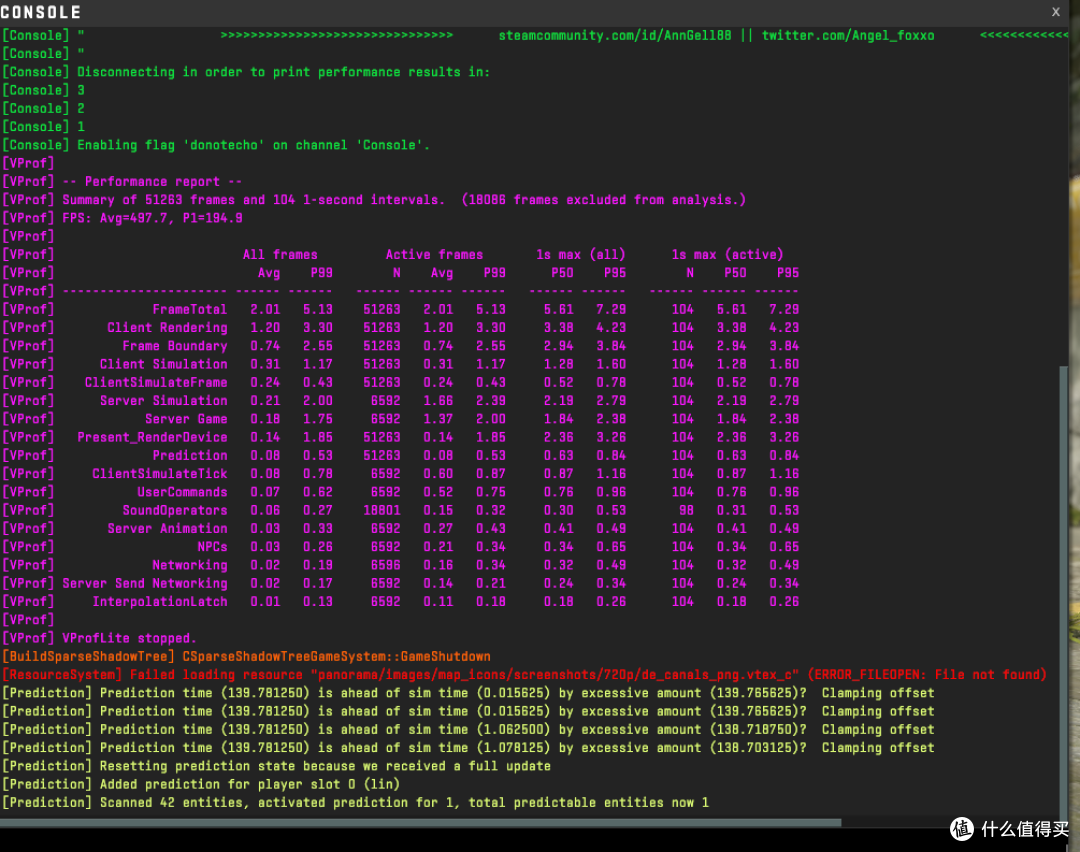Click the 'FPS: Avg=497.7, P1=194.9' line

pos(122,218)
